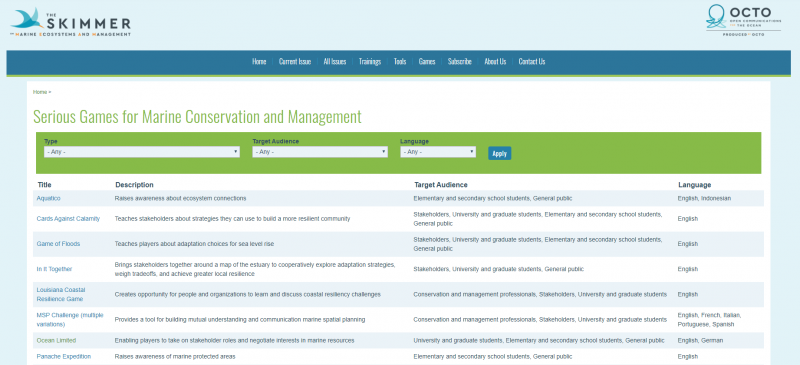Expand the Language filter dropdown

click(x=438, y=152)
